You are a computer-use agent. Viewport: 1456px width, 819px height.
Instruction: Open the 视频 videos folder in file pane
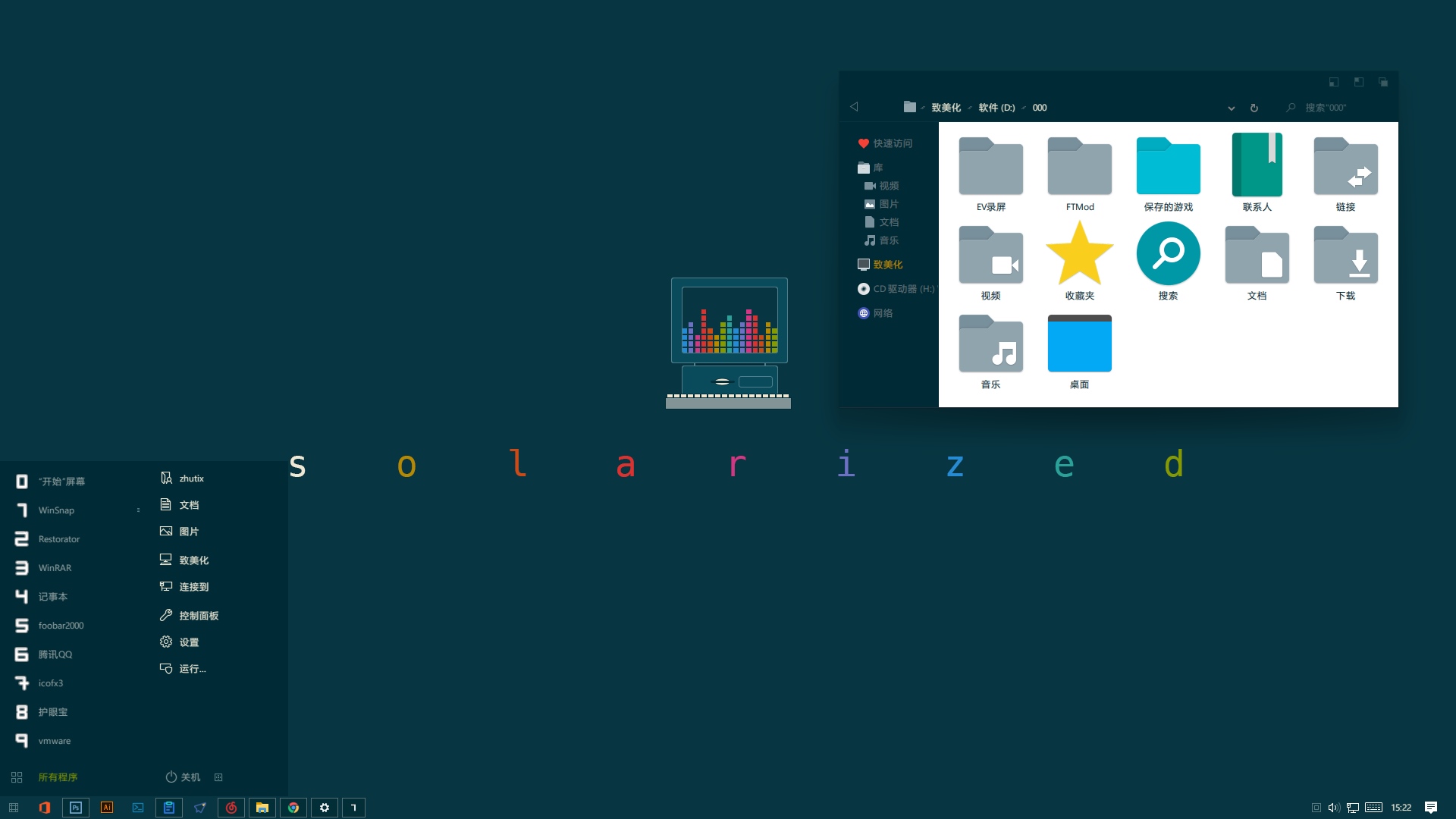990,262
